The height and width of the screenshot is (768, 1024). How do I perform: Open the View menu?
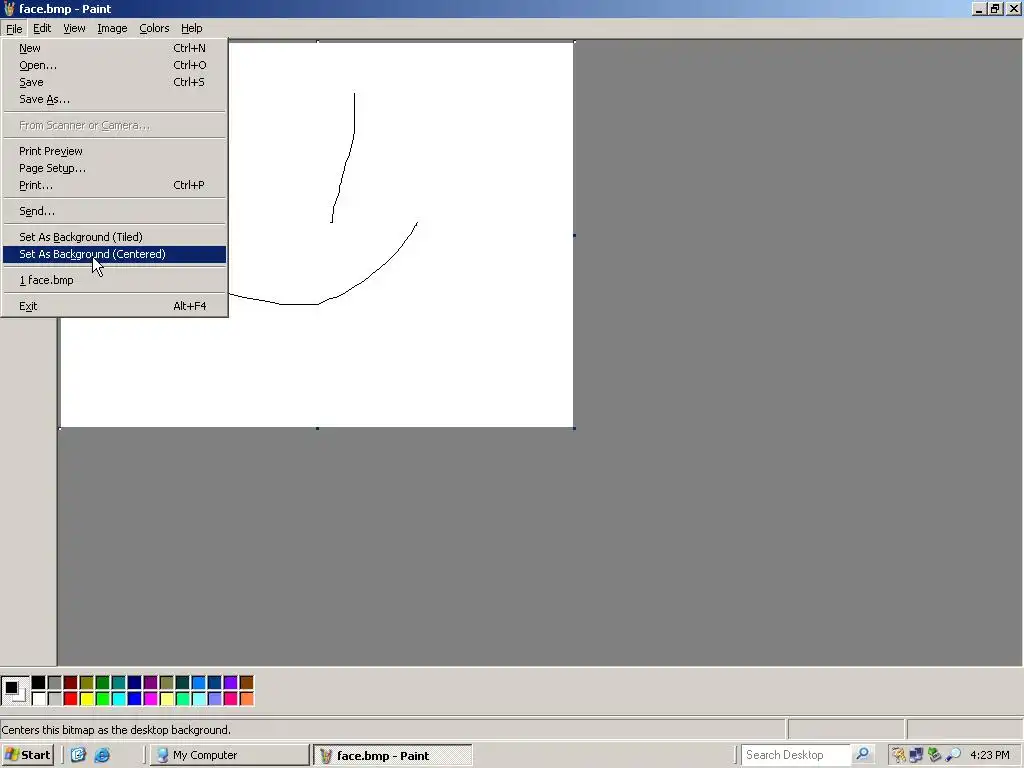point(74,28)
